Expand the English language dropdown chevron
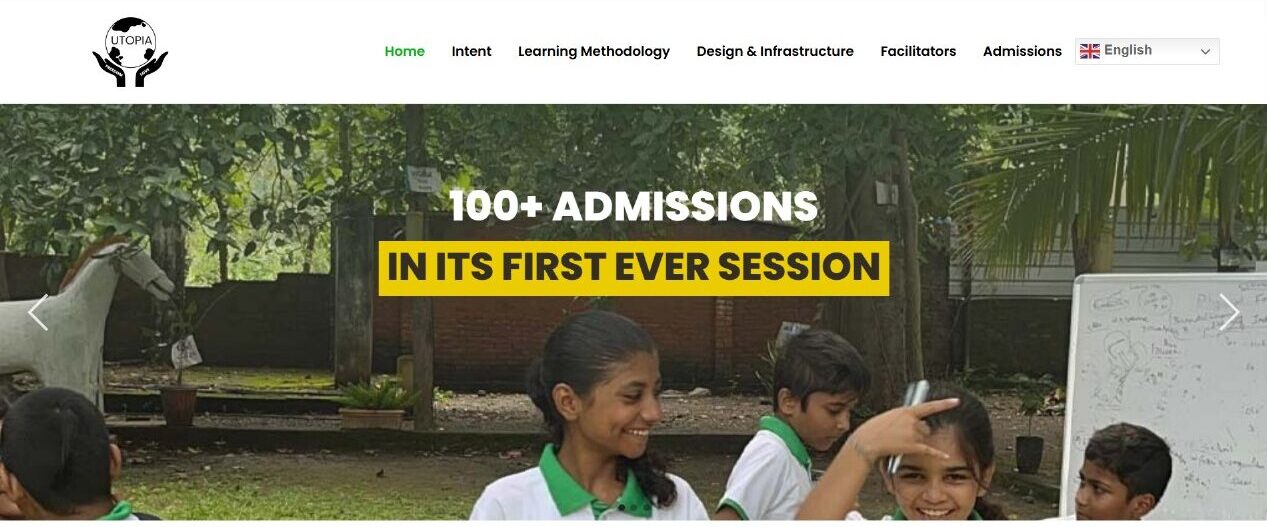 pos(1205,51)
